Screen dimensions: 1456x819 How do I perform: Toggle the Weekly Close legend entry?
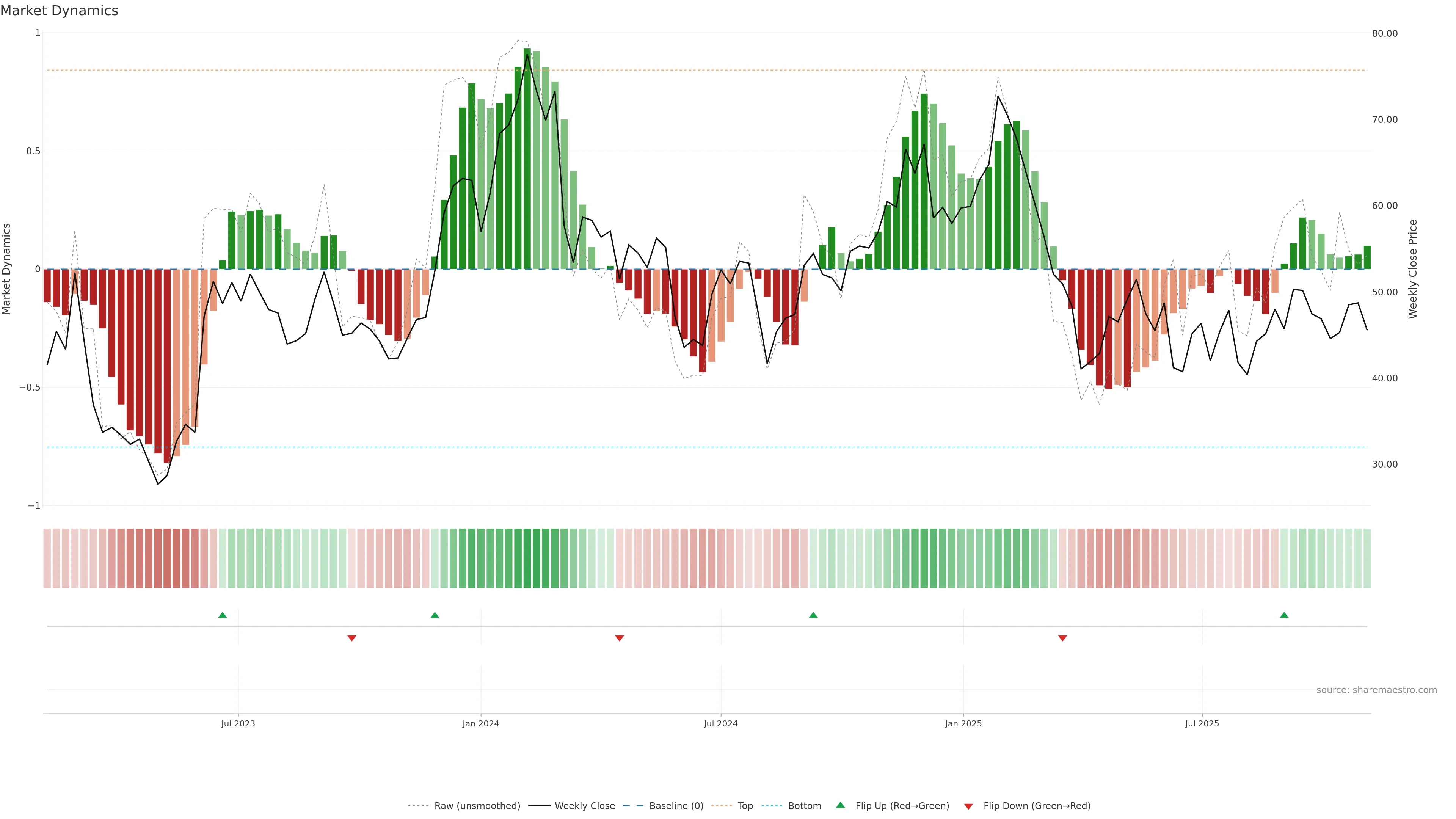click(584, 806)
